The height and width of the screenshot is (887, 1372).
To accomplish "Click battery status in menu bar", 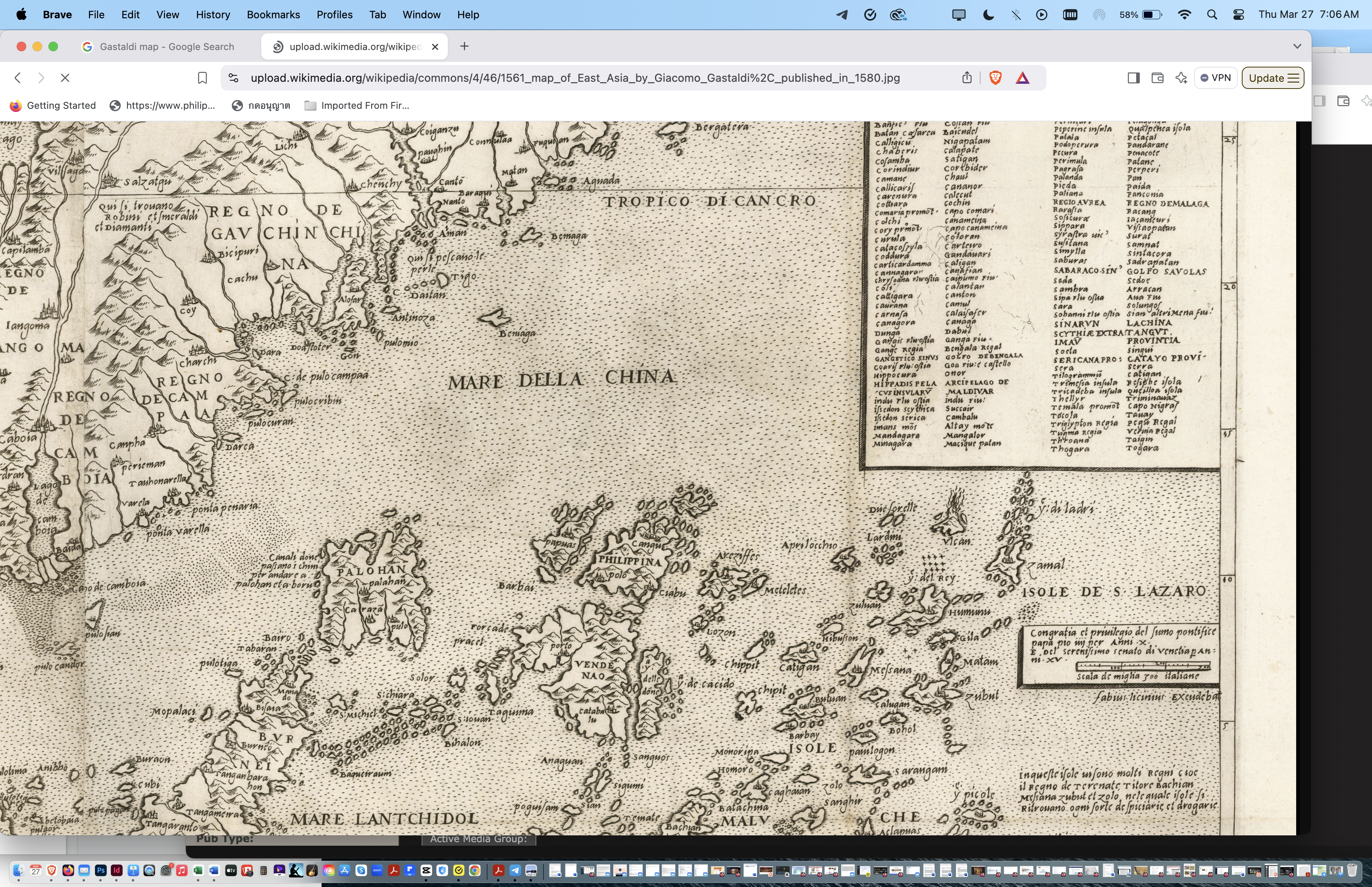I will [1141, 14].
